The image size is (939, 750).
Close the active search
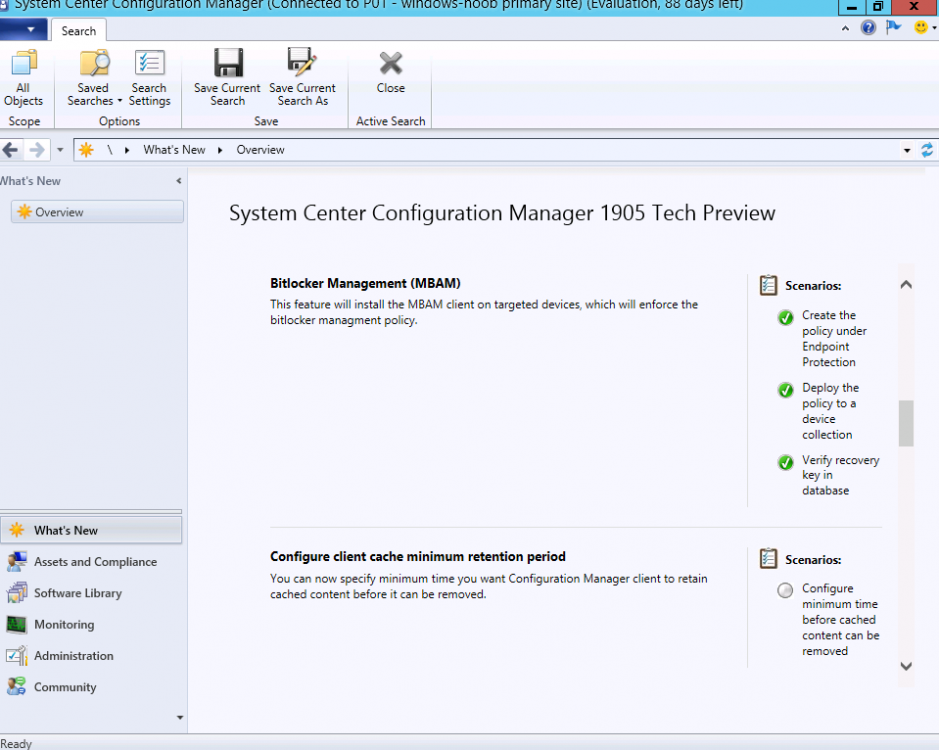point(390,63)
